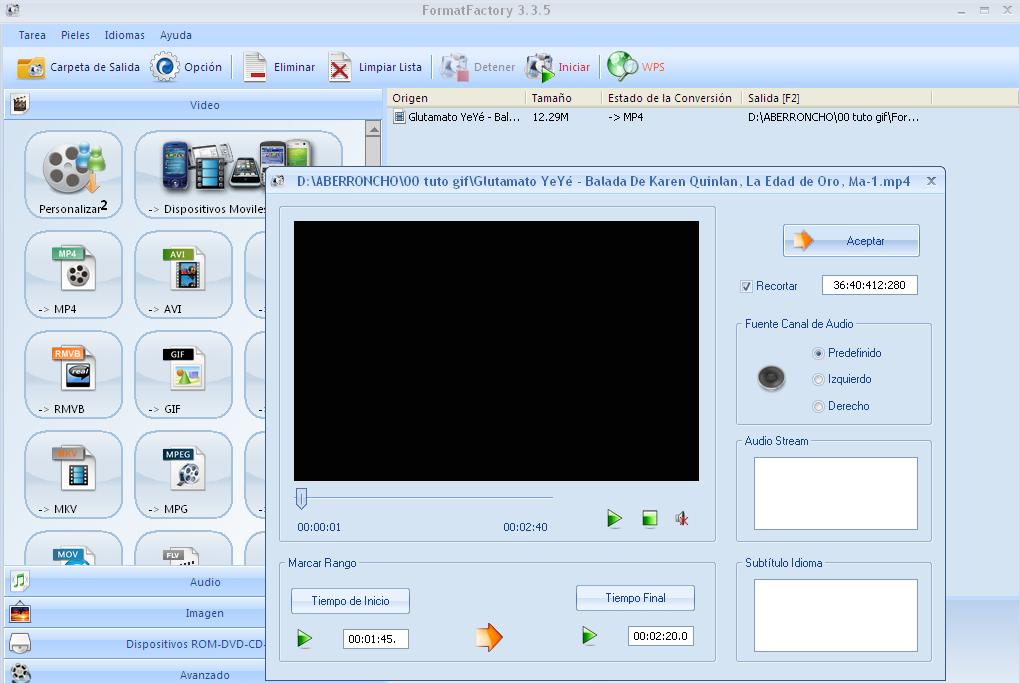Edit the start time field 00:01:45

(375, 639)
